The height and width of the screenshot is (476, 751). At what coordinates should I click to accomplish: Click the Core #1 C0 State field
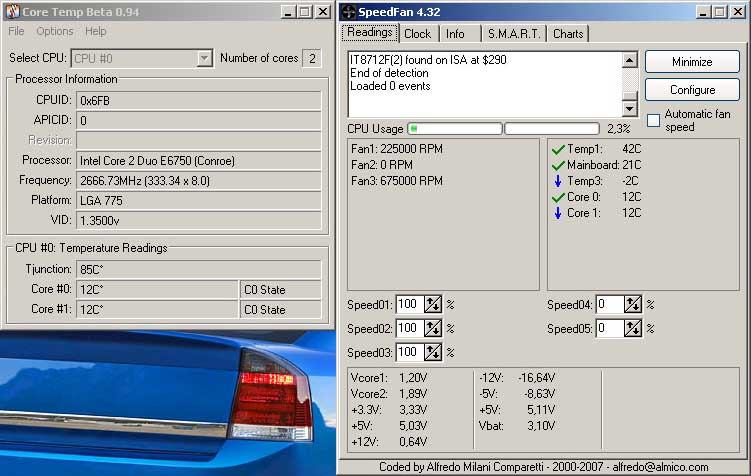[x=280, y=310]
